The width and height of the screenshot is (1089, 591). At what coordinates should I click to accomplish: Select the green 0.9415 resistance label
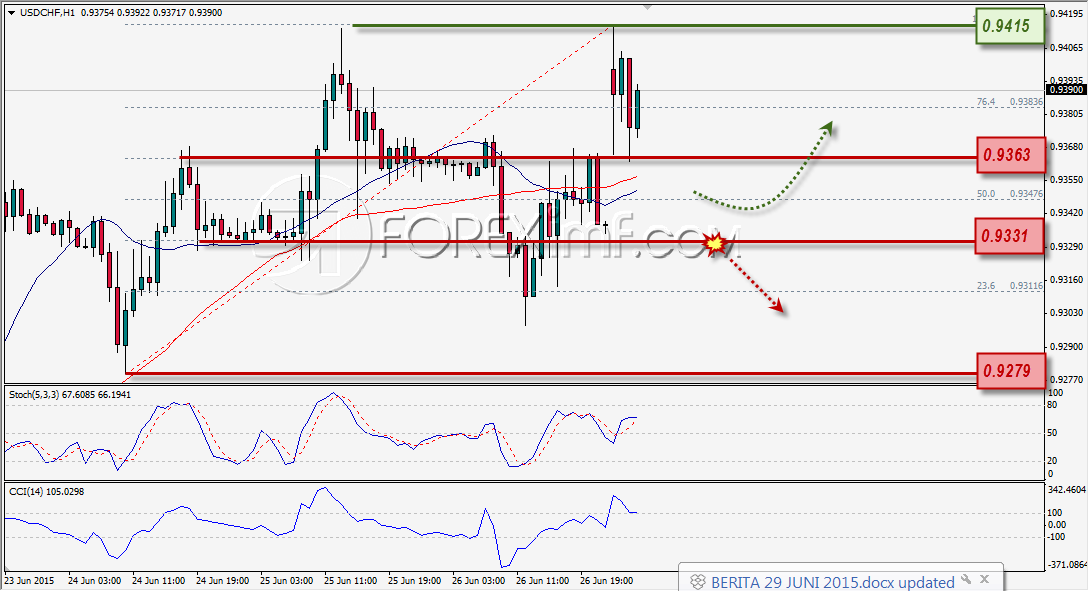click(x=1010, y=26)
